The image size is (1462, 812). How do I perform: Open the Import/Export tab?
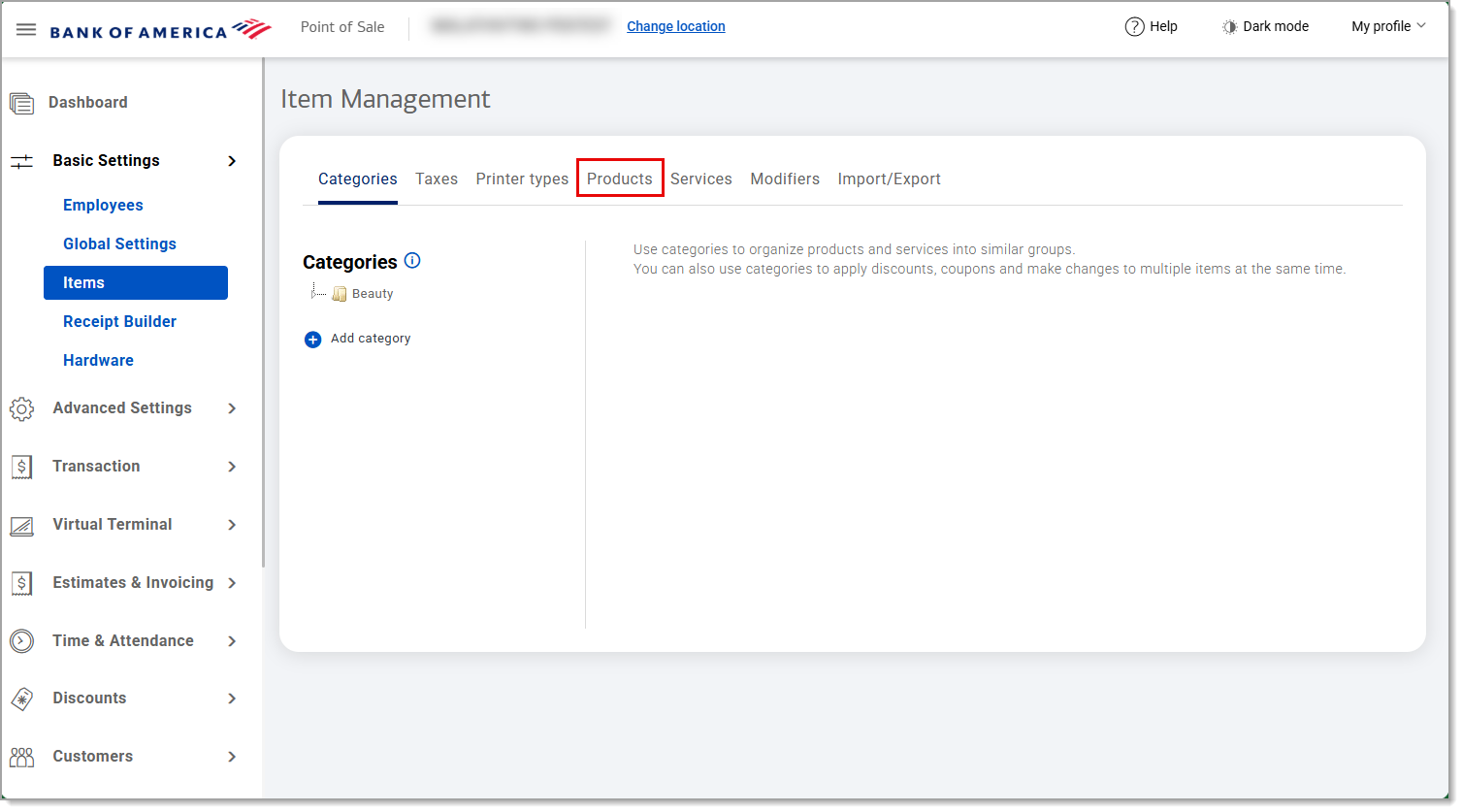point(889,179)
